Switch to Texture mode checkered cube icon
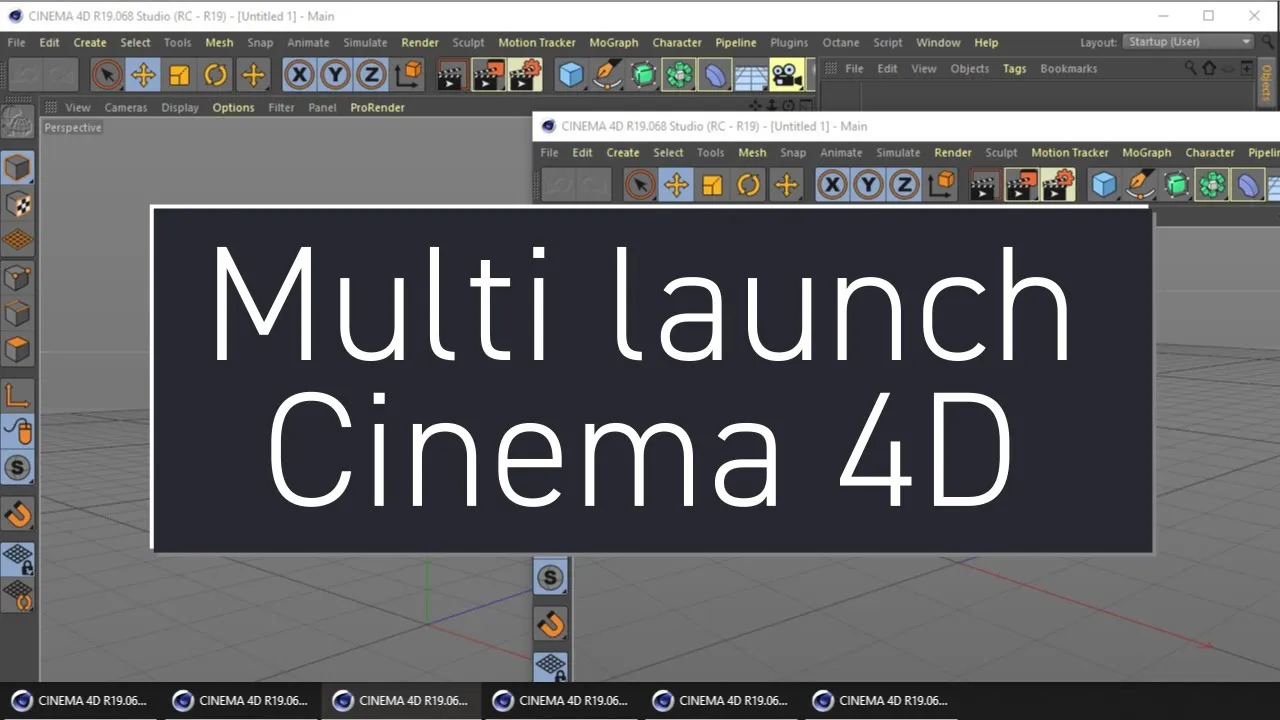The width and height of the screenshot is (1280, 720). (x=18, y=204)
